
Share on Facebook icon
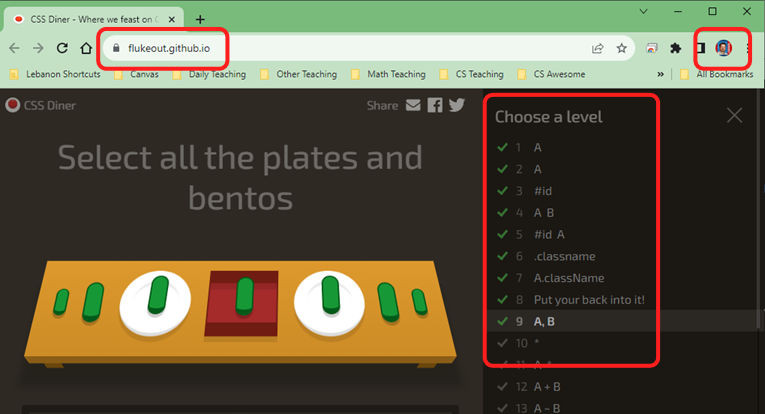[435, 105]
